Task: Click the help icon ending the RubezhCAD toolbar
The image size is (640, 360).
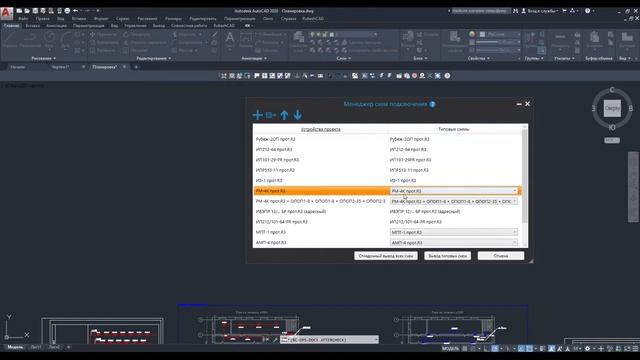Action: [447, 76]
